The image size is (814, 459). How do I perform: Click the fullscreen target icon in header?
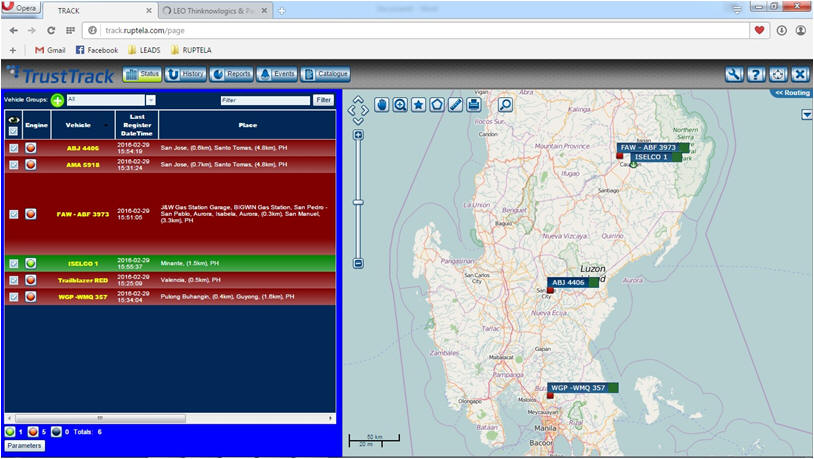778,74
